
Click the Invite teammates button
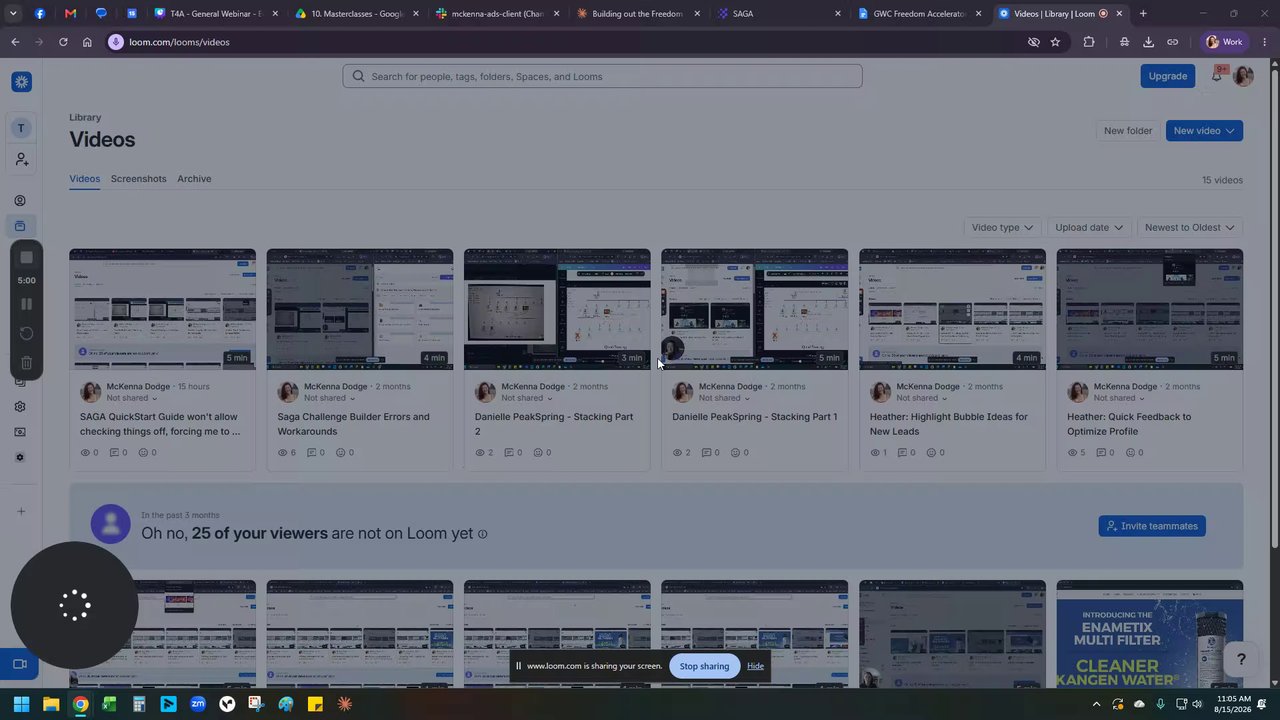(1152, 526)
